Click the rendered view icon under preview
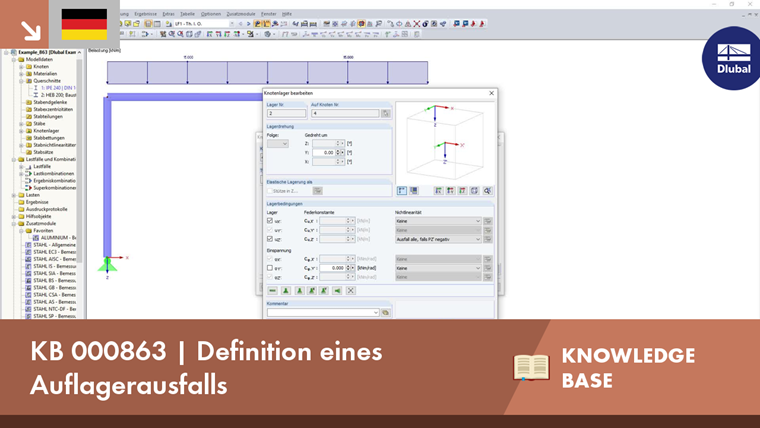The width and height of the screenshot is (760, 428). click(413, 191)
